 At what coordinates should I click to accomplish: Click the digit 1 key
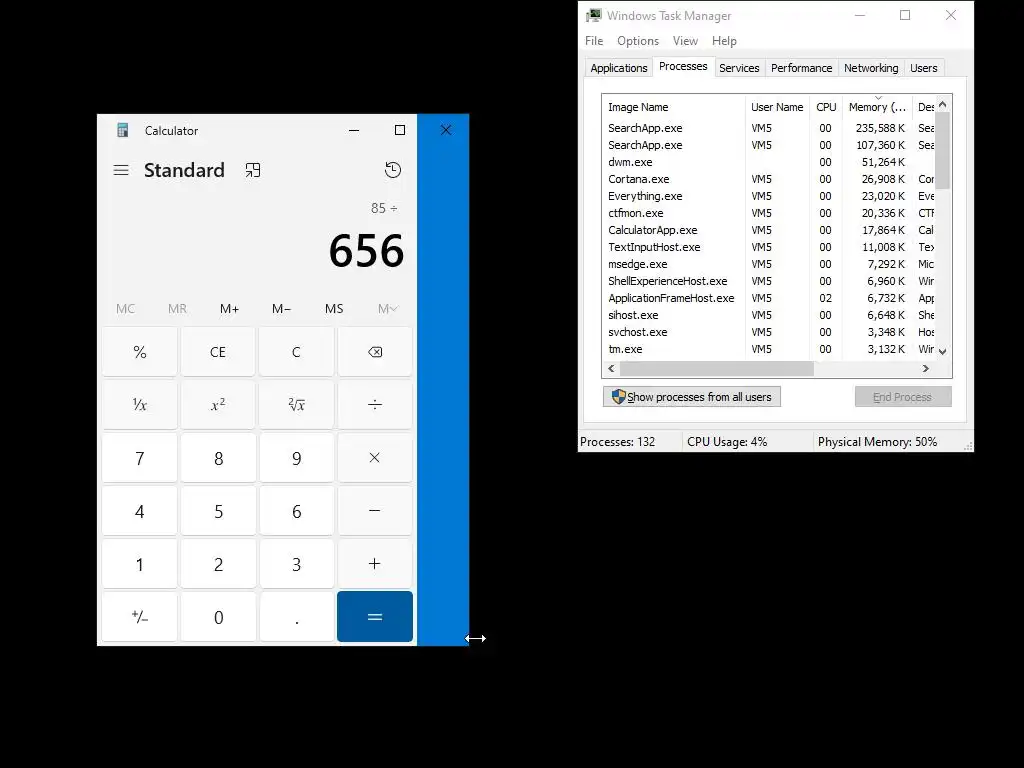pos(140,564)
